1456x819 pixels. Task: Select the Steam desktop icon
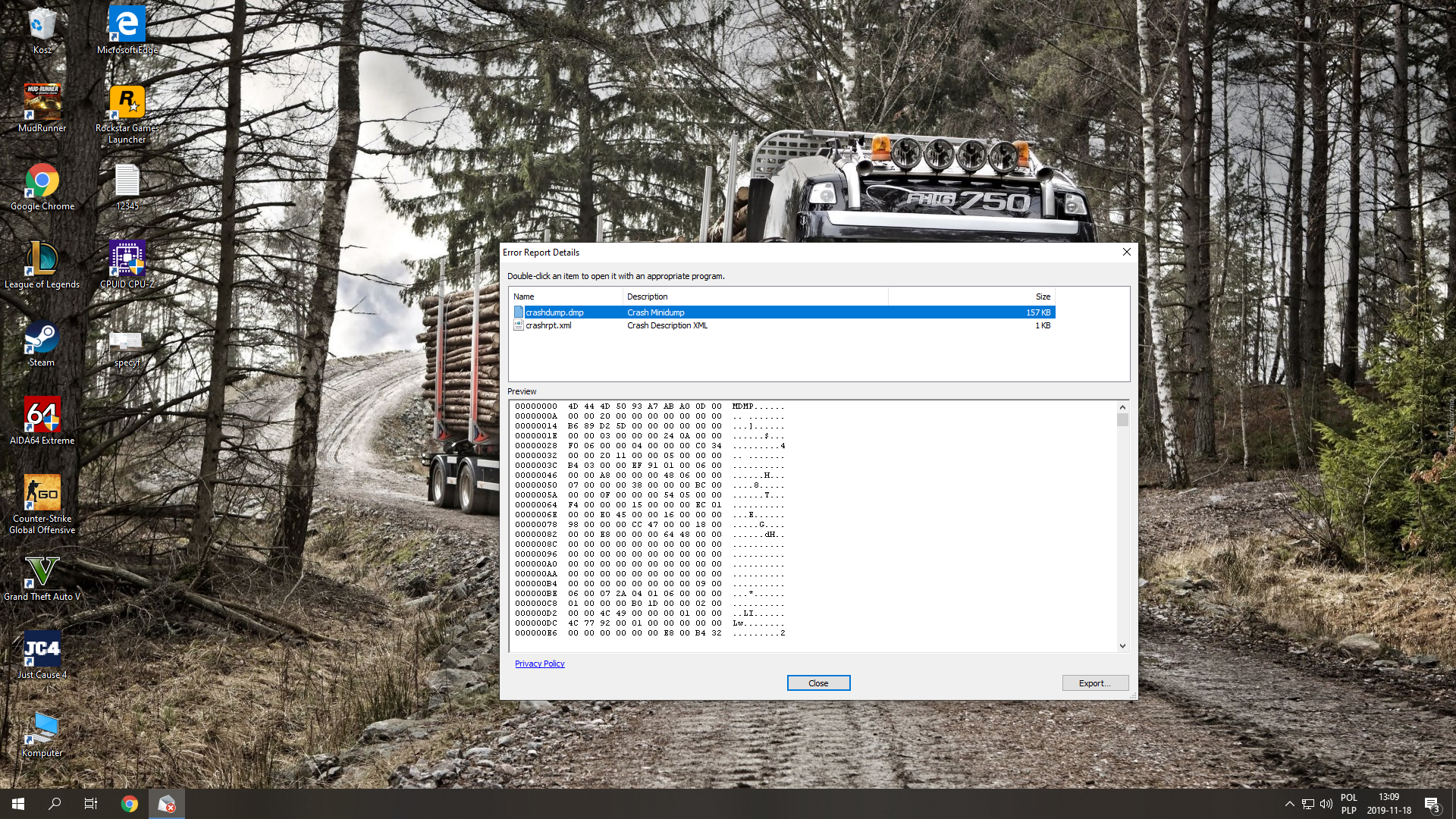42,338
